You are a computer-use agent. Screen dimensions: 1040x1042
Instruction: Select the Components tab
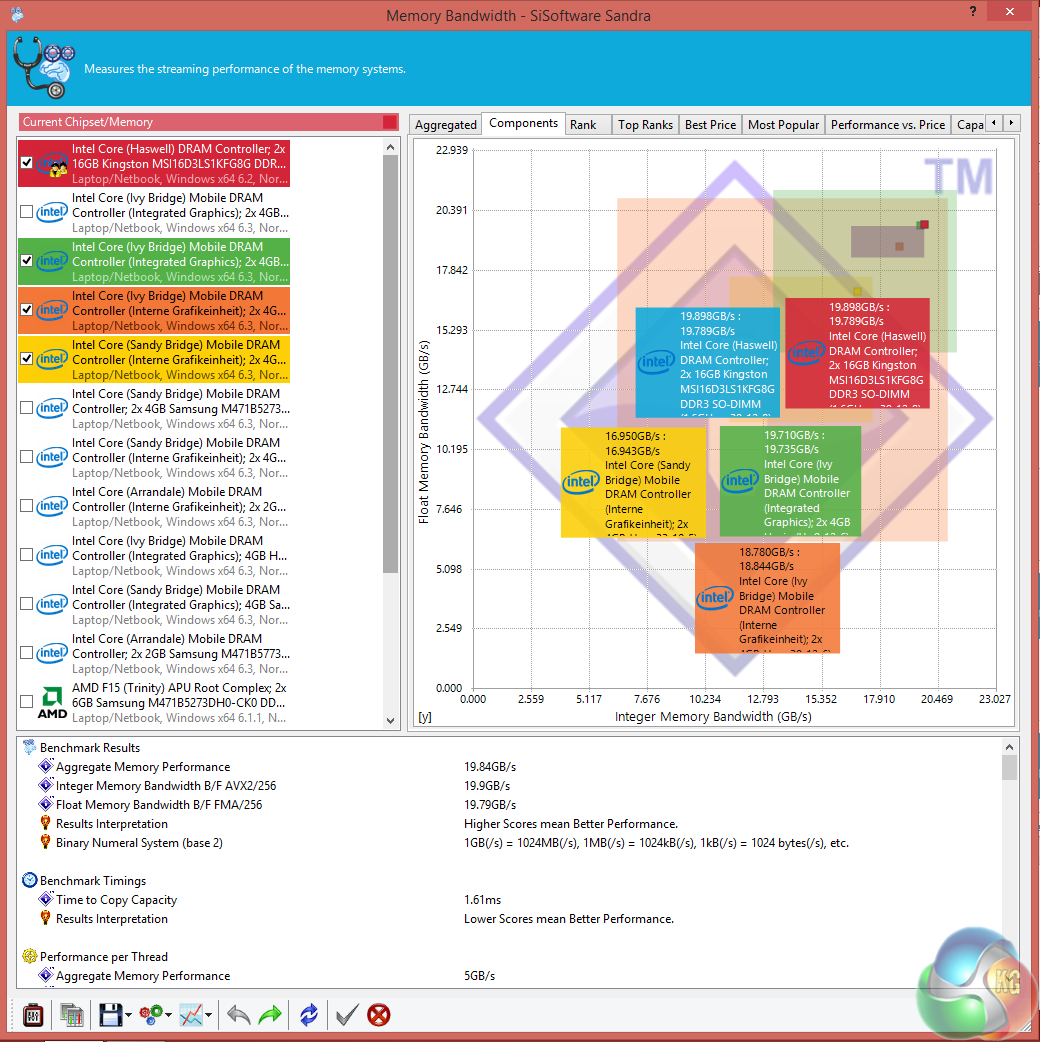(523, 123)
